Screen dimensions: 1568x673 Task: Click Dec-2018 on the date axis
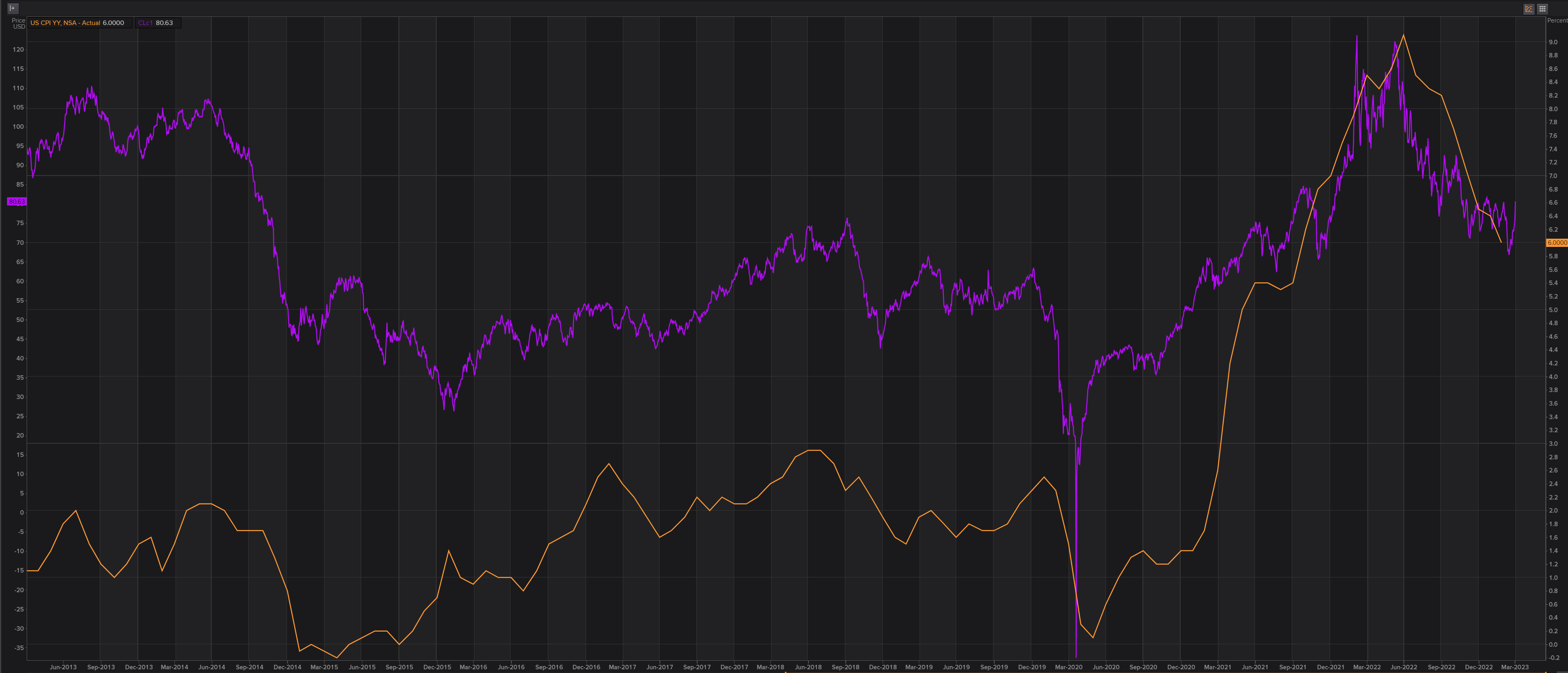coord(883,667)
